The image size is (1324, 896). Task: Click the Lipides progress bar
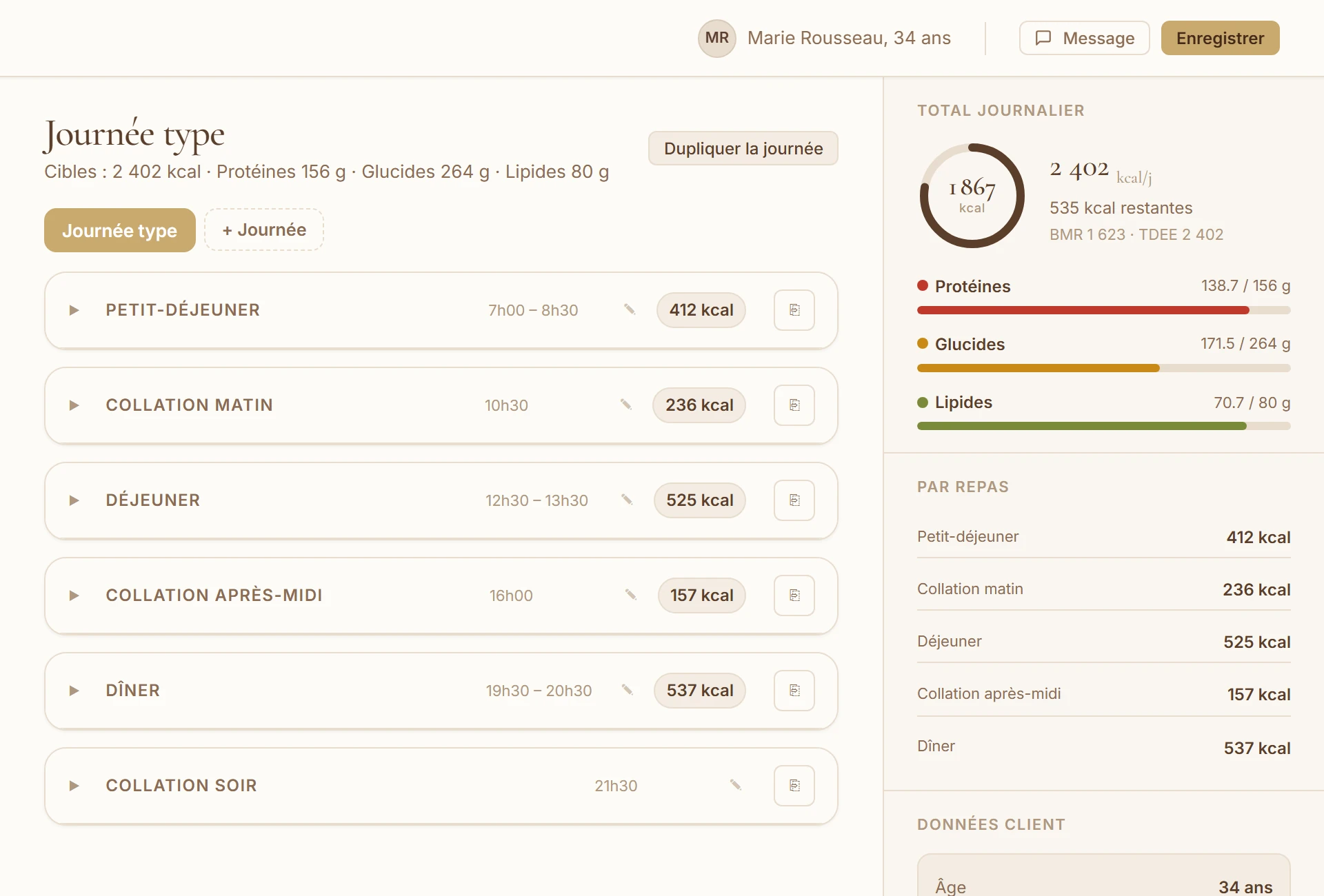pyautogui.click(x=1103, y=426)
